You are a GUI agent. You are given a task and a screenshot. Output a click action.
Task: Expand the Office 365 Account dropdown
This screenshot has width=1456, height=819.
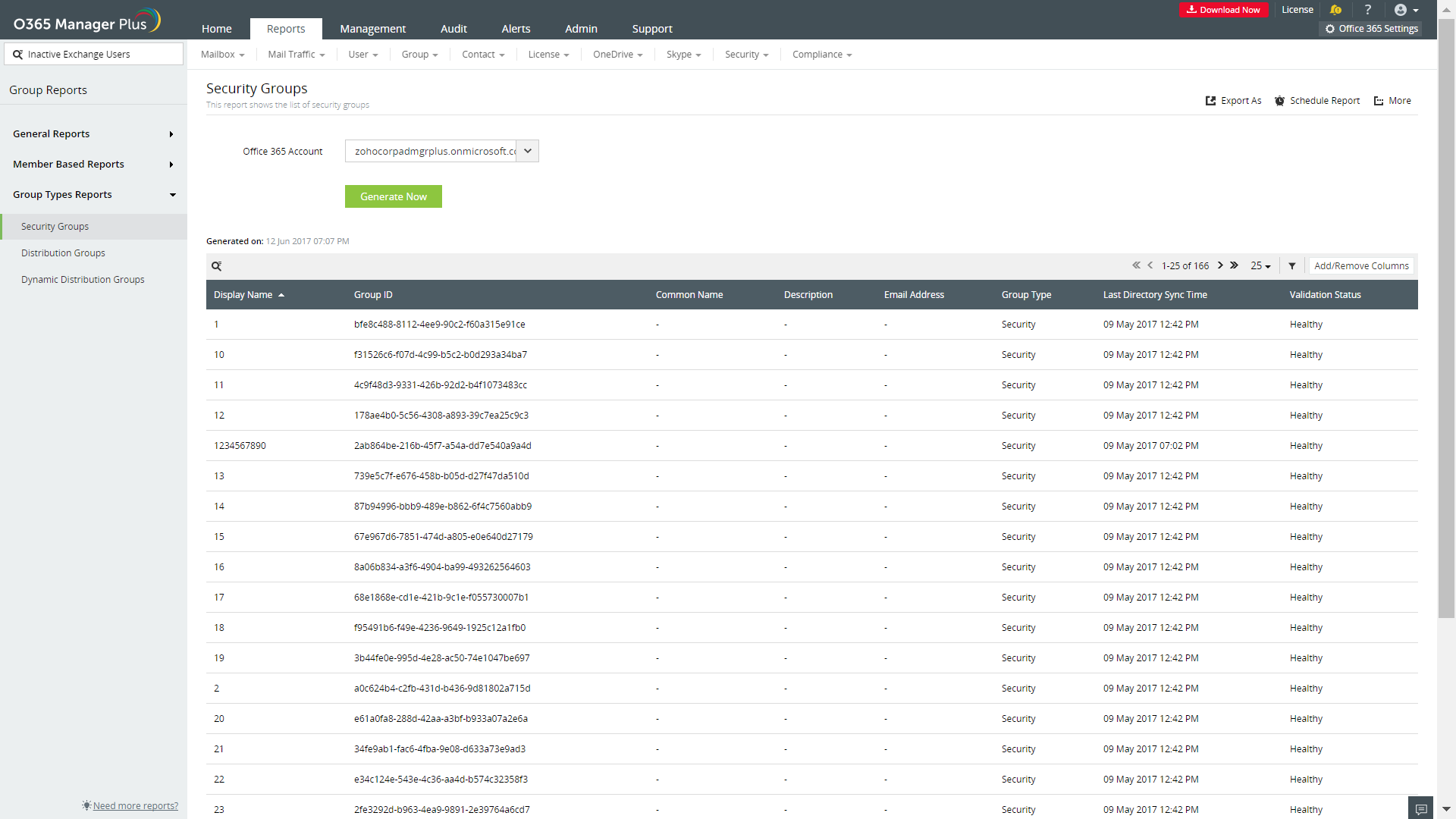coord(528,151)
